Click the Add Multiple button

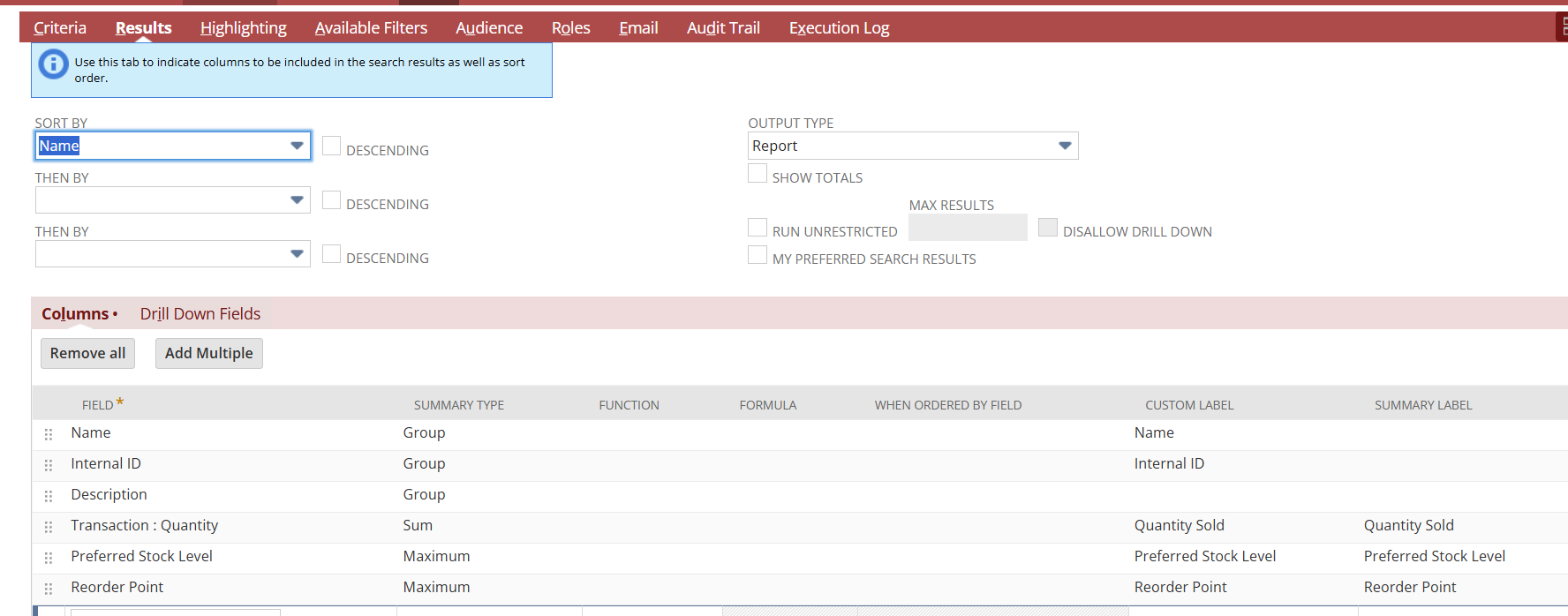(x=209, y=353)
